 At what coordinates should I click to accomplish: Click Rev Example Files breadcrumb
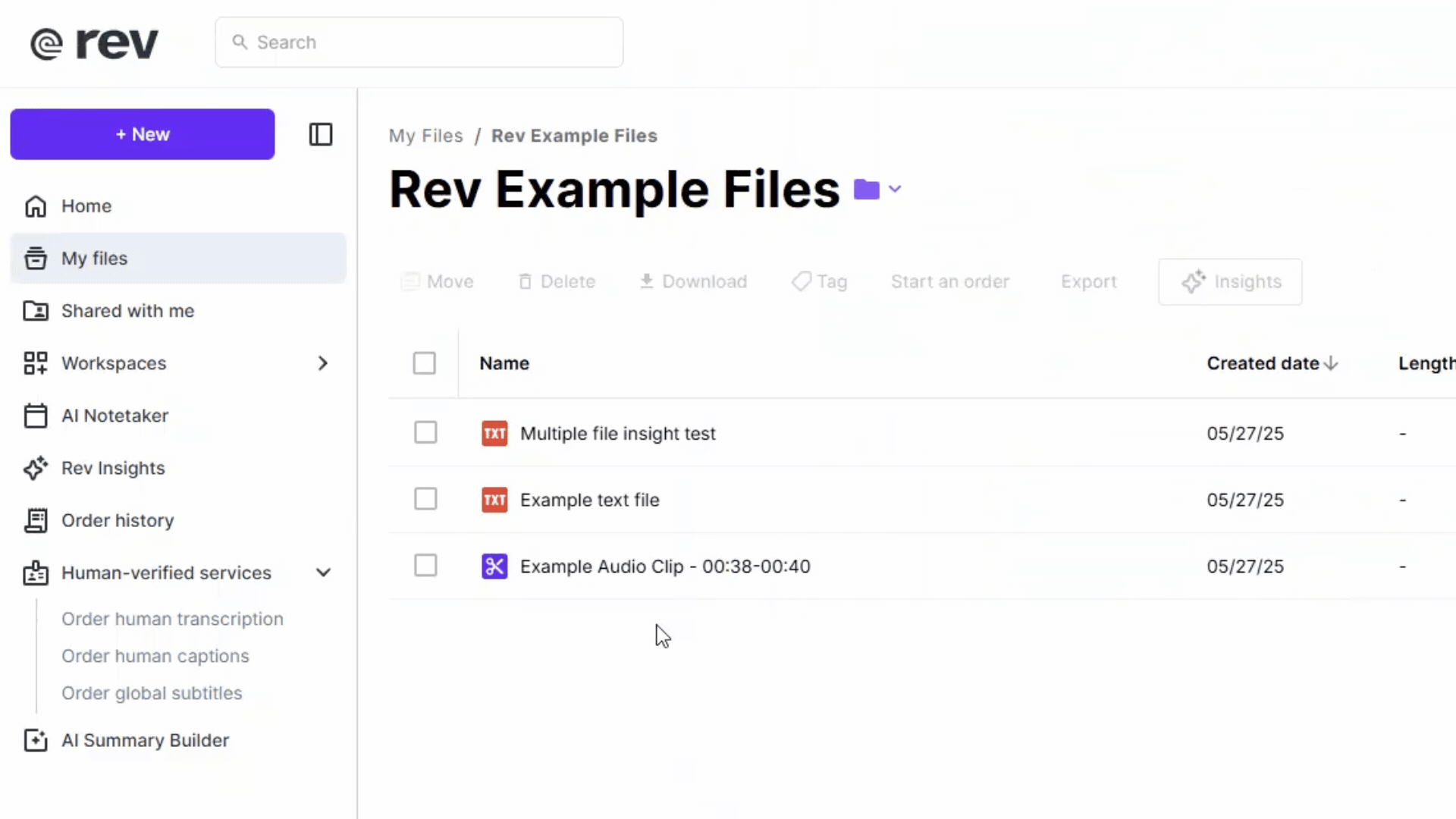tap(574, 136)
